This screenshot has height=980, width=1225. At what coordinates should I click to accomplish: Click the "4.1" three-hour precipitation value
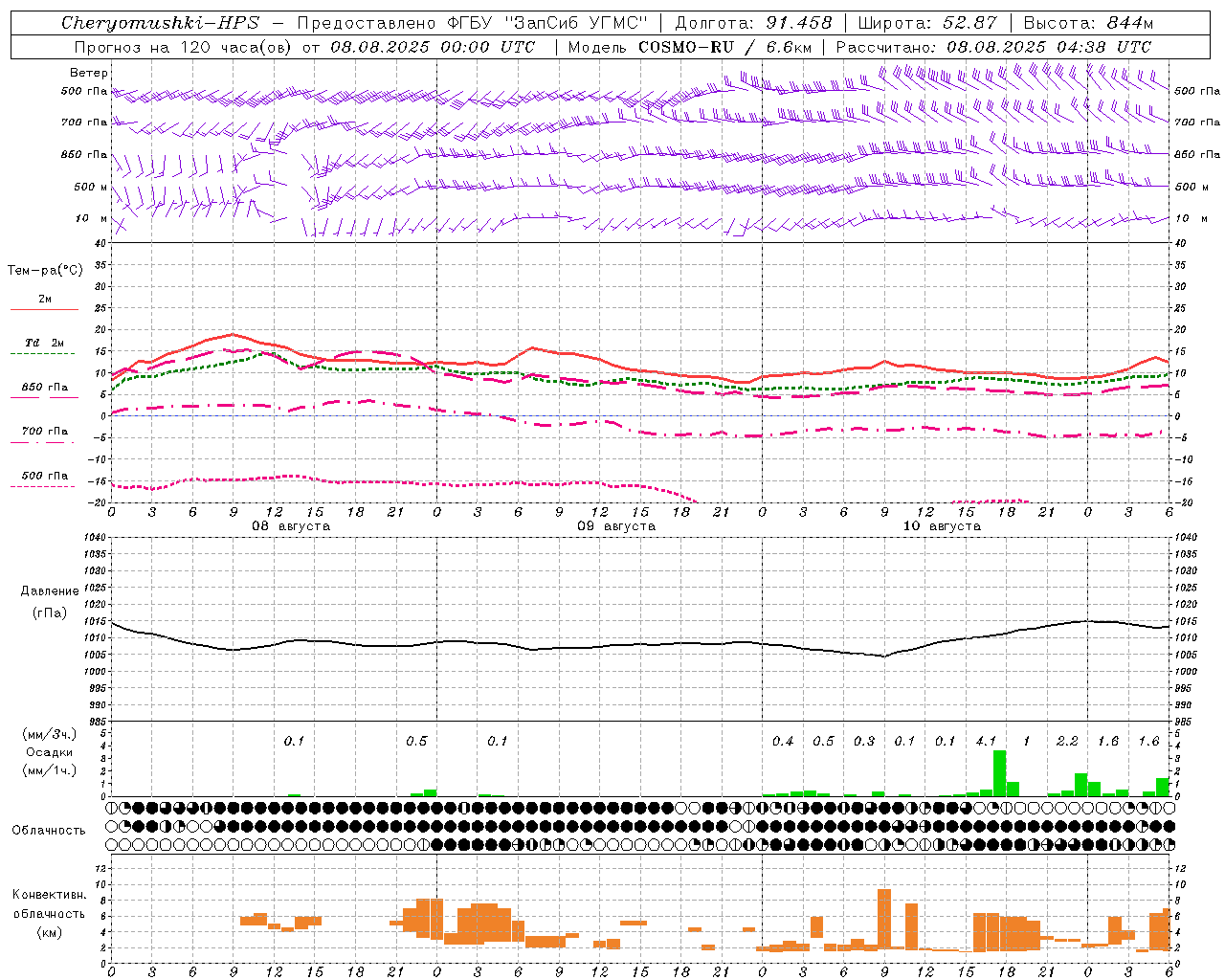(986, 741)
